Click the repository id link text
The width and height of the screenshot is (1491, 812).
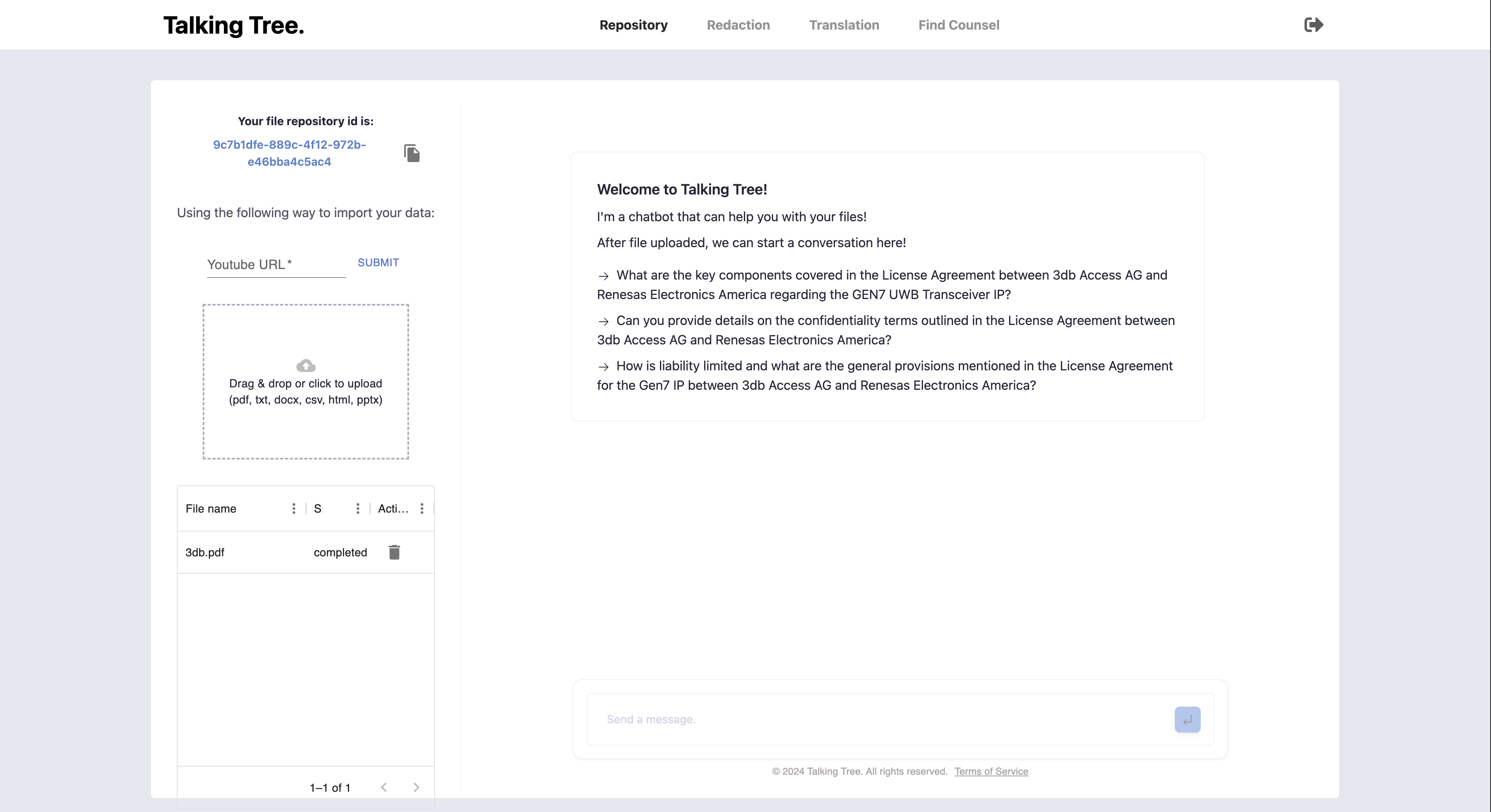click(289, 153)
